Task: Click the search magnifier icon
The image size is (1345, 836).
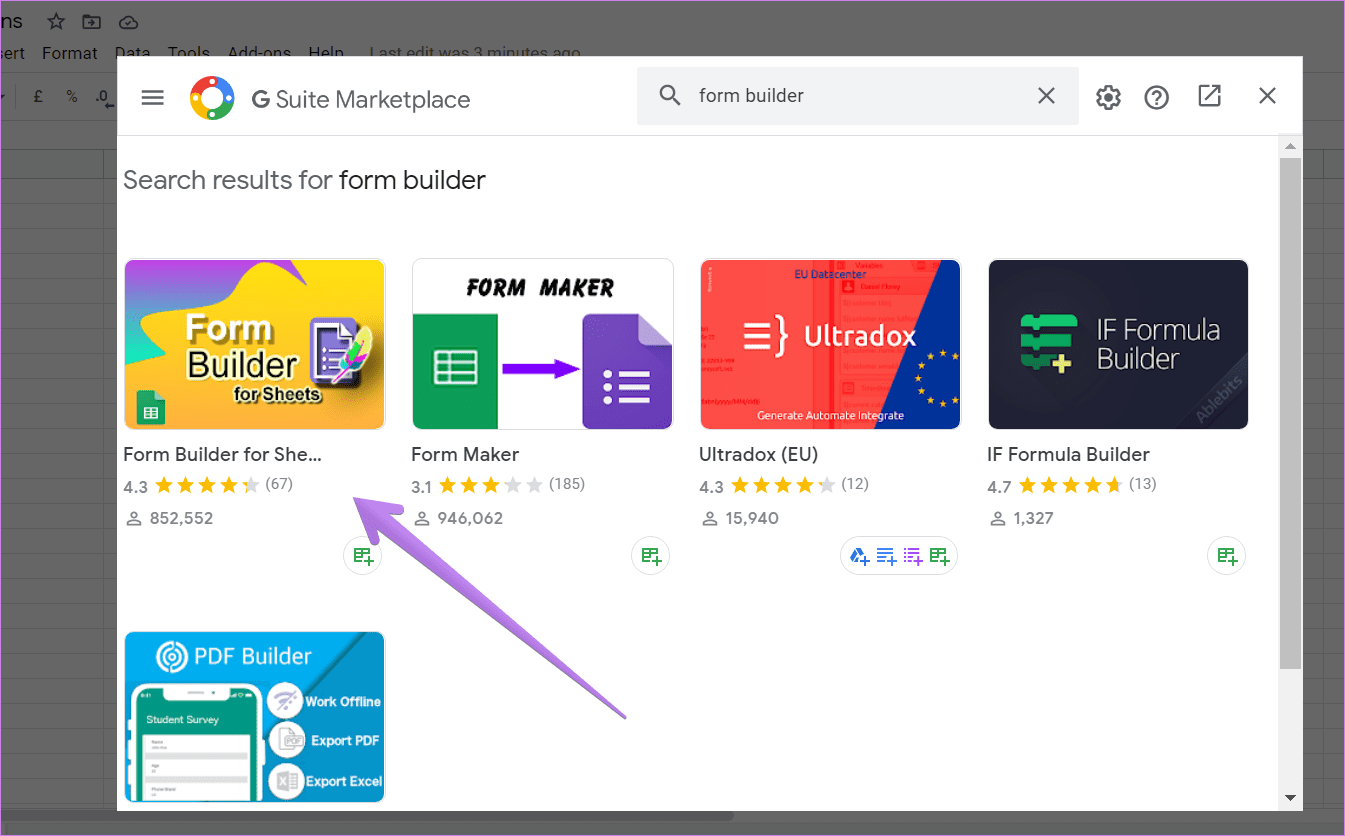Action: click(669, 95)
